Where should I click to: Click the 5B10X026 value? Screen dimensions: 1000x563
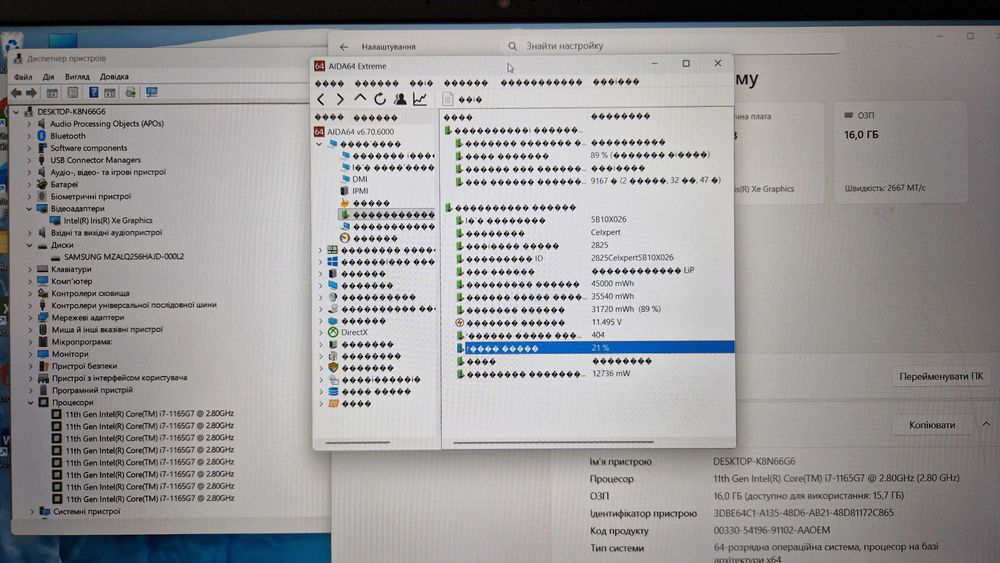[x=608, y=219]
